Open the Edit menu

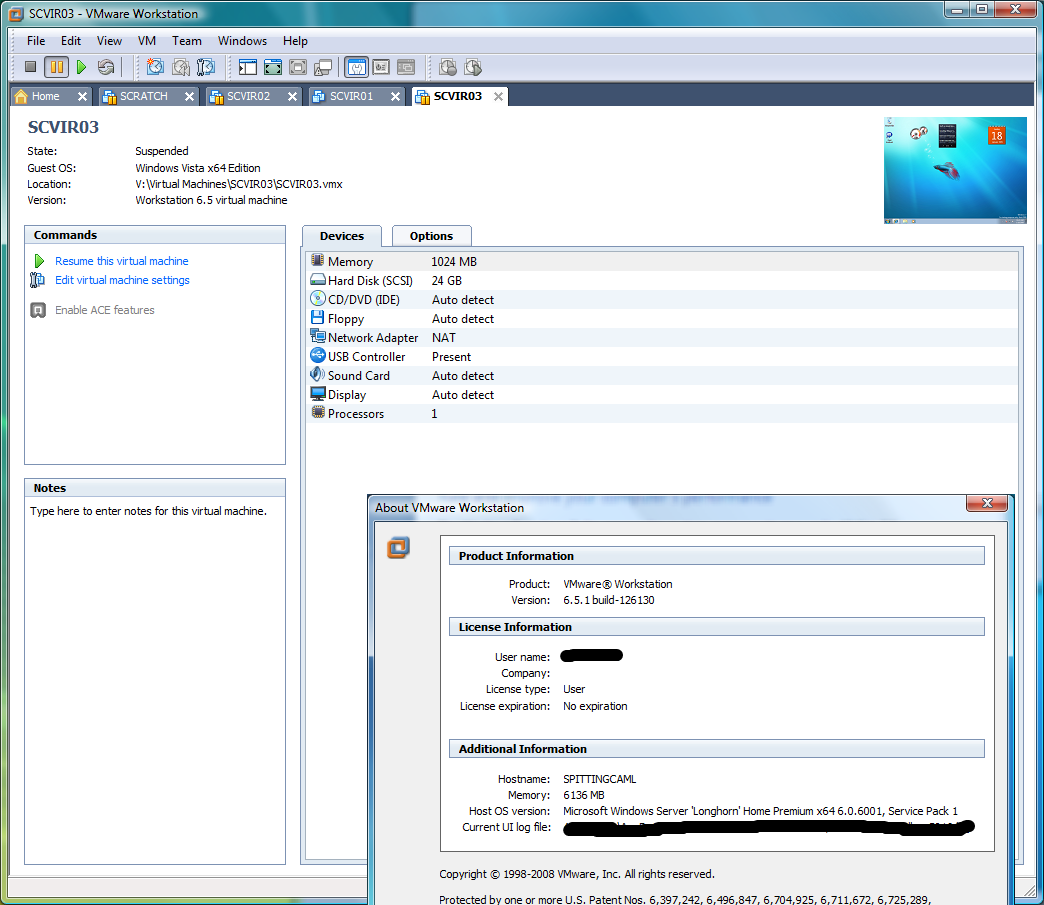point(71,41)
